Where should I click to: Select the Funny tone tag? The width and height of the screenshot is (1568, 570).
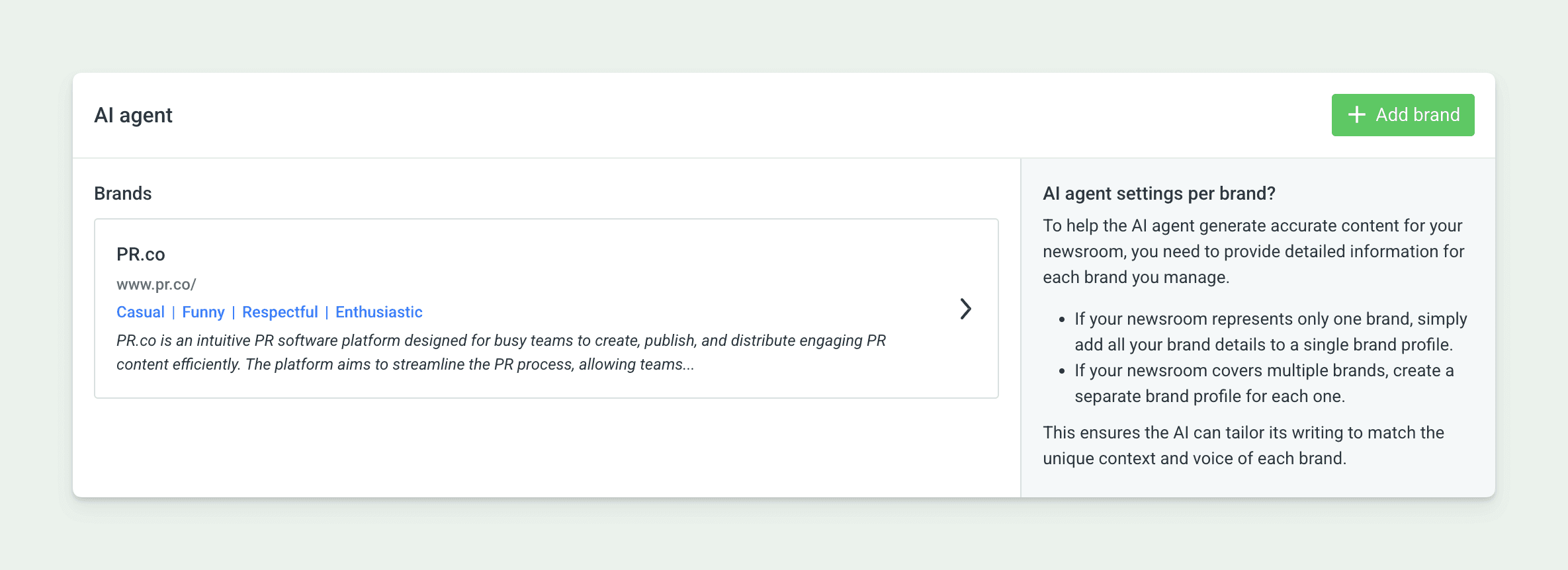click(x=203, y=312)
